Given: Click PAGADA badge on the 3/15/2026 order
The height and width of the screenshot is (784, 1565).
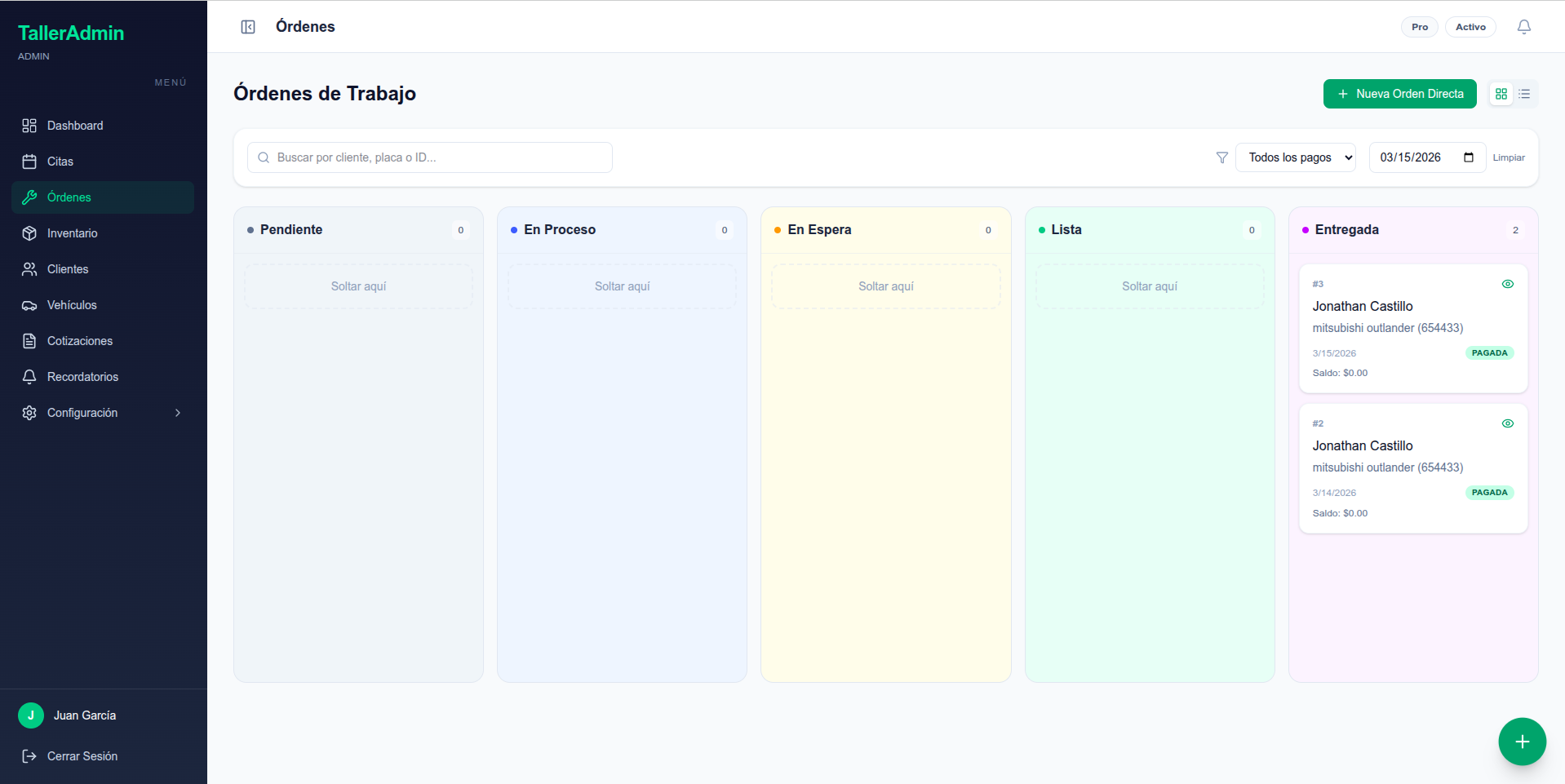Looking at the screenshot, I should [1489, 353].
